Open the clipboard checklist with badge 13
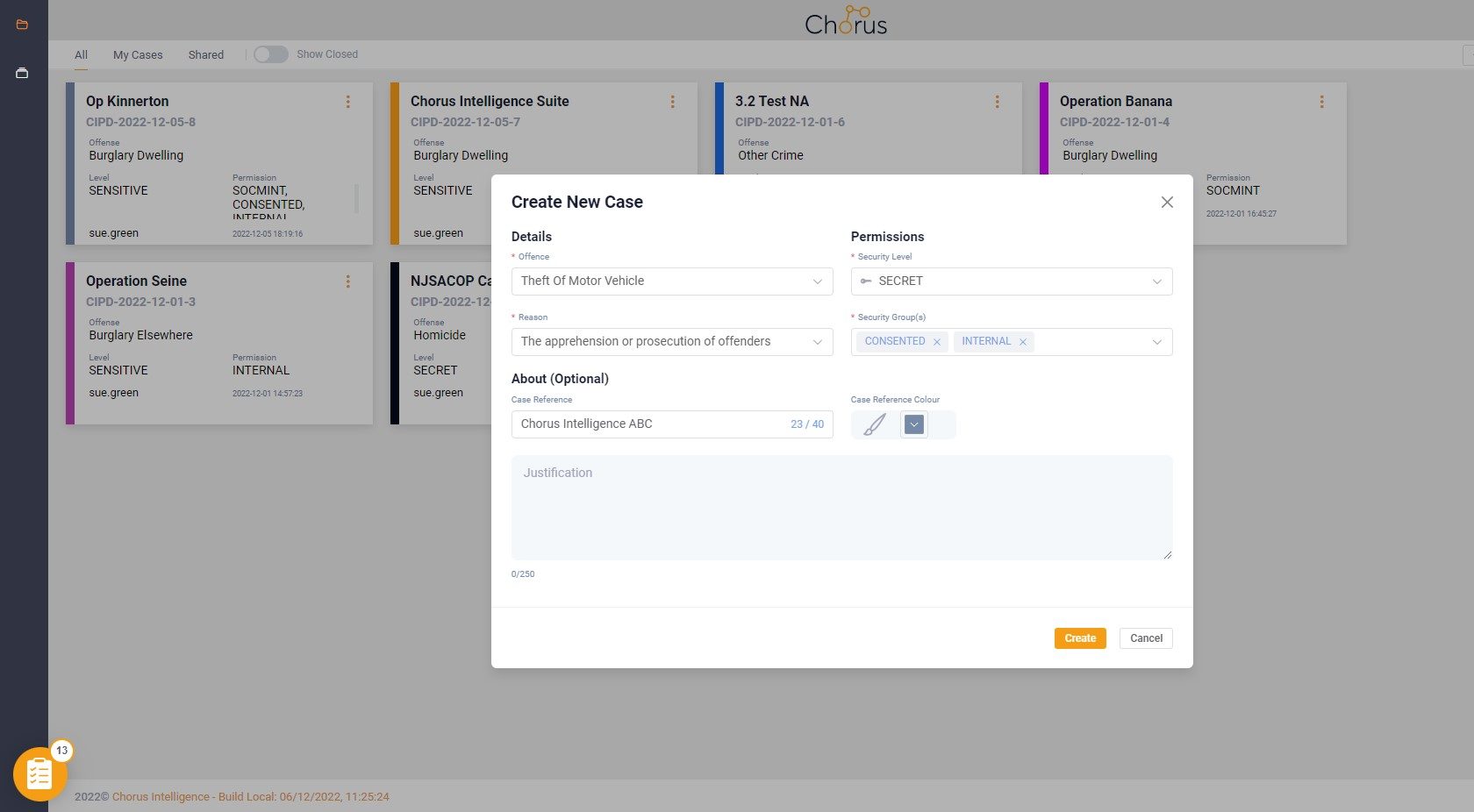Viewport: 1474px width, 812px height. 39,773
